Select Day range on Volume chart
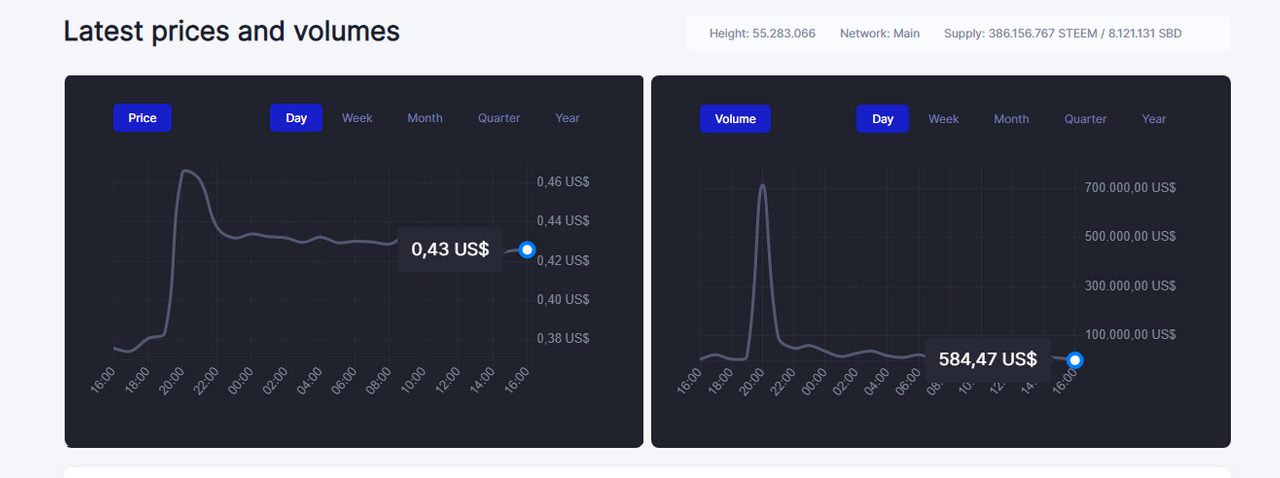The height and width of the screenshot is (478, 1280). point(882,119)
